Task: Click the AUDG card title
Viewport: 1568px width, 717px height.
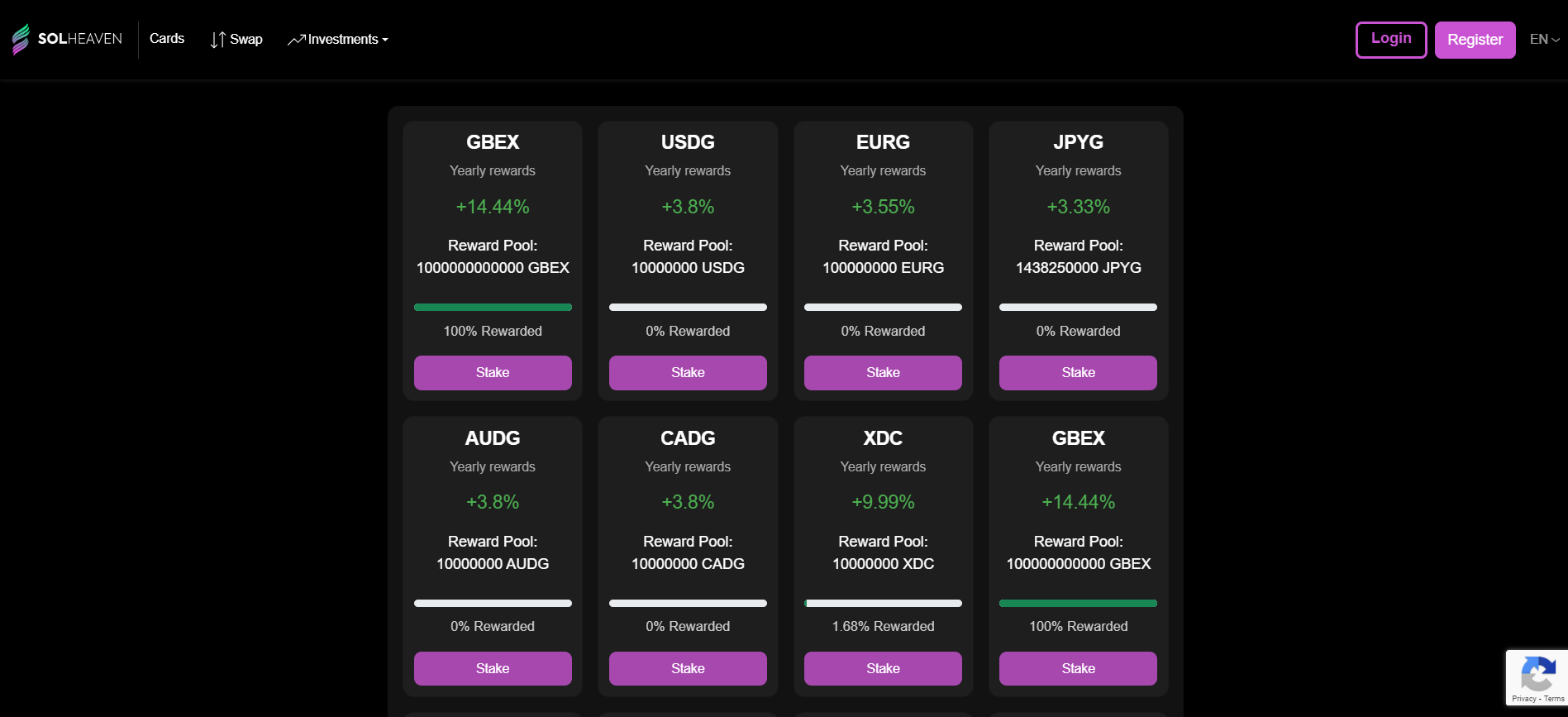Action: click(x=493, y=438)
